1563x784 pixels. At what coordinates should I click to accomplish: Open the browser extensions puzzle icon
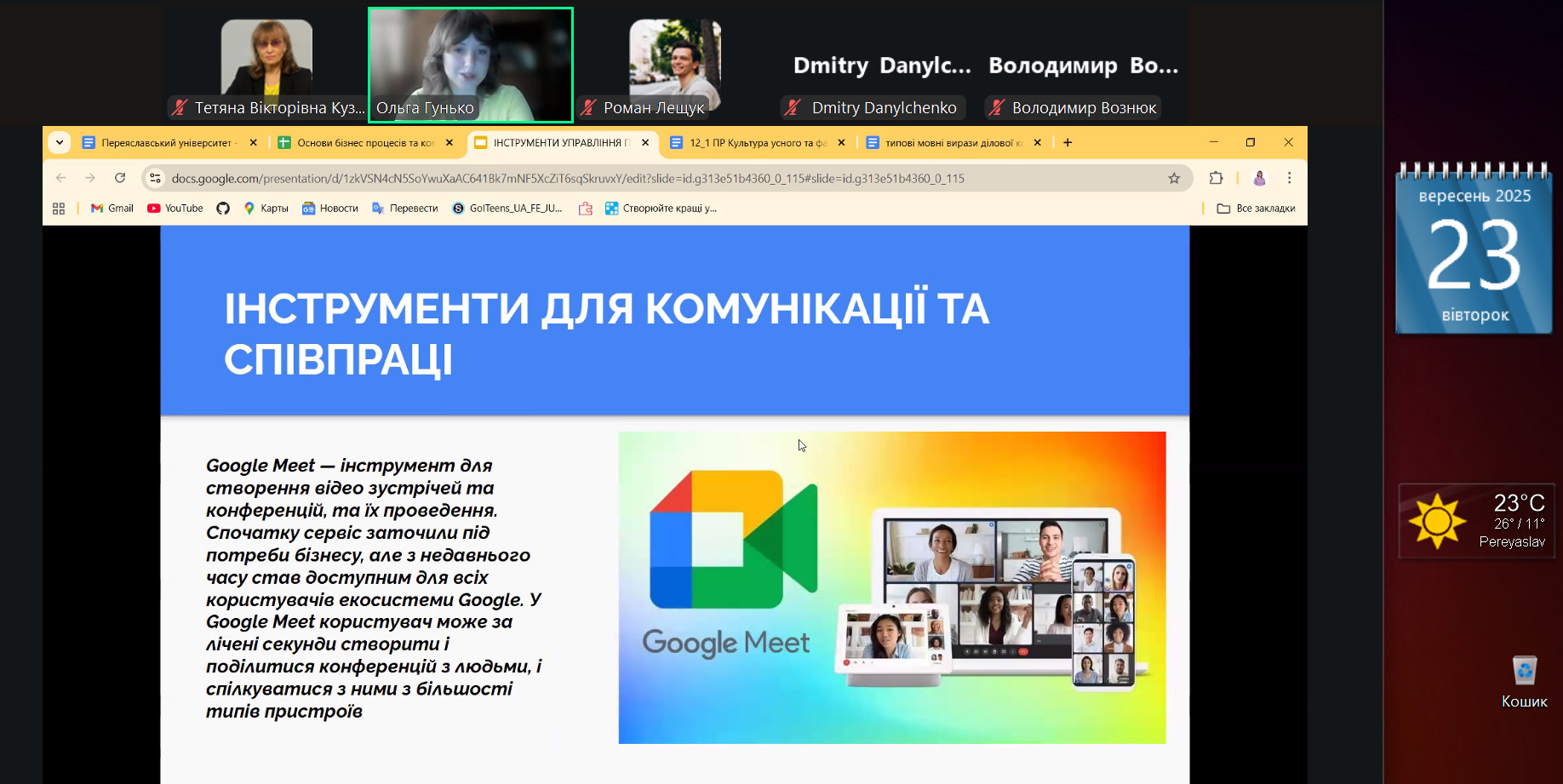1216,178
